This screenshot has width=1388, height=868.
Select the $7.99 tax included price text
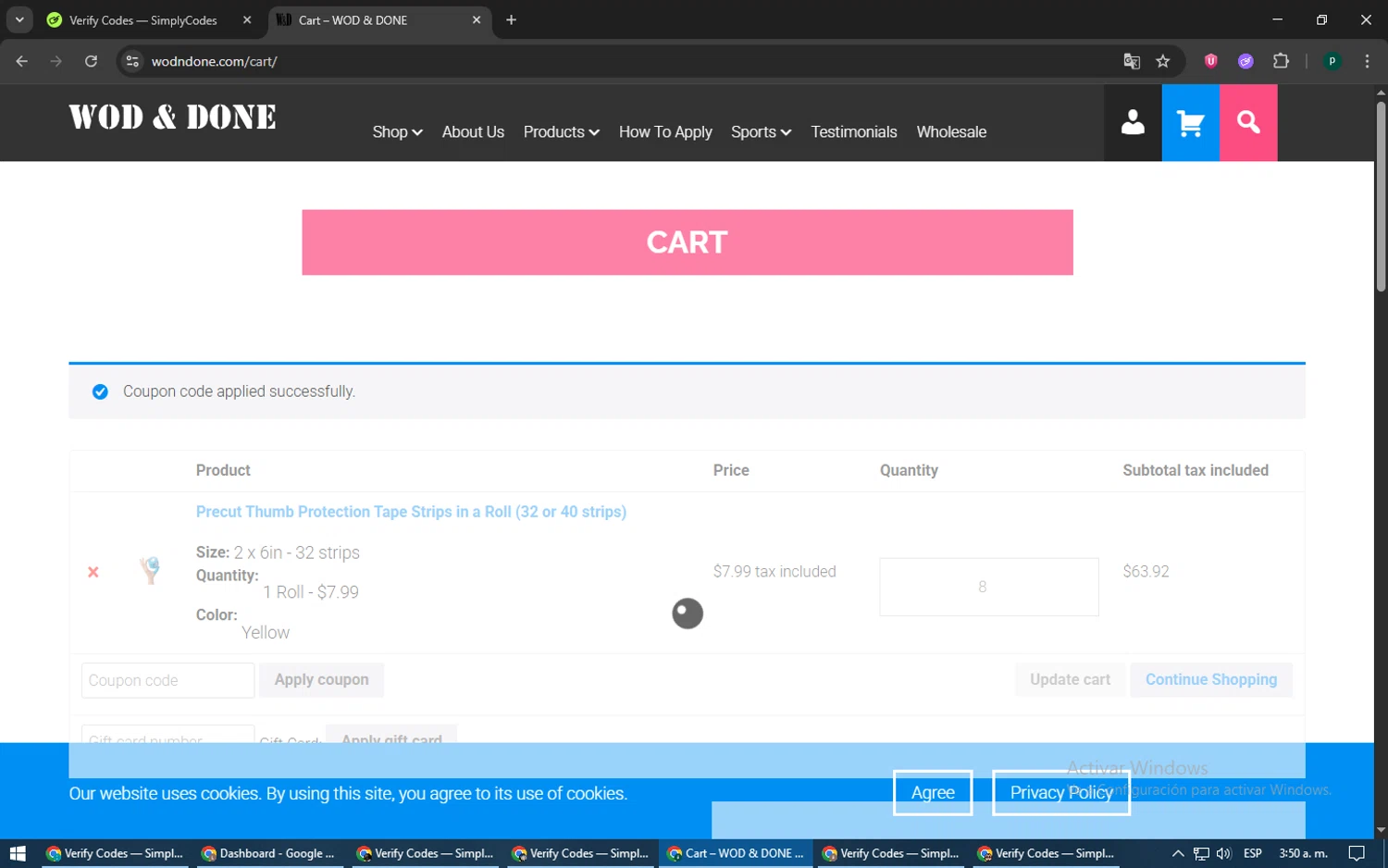[775, 572]
